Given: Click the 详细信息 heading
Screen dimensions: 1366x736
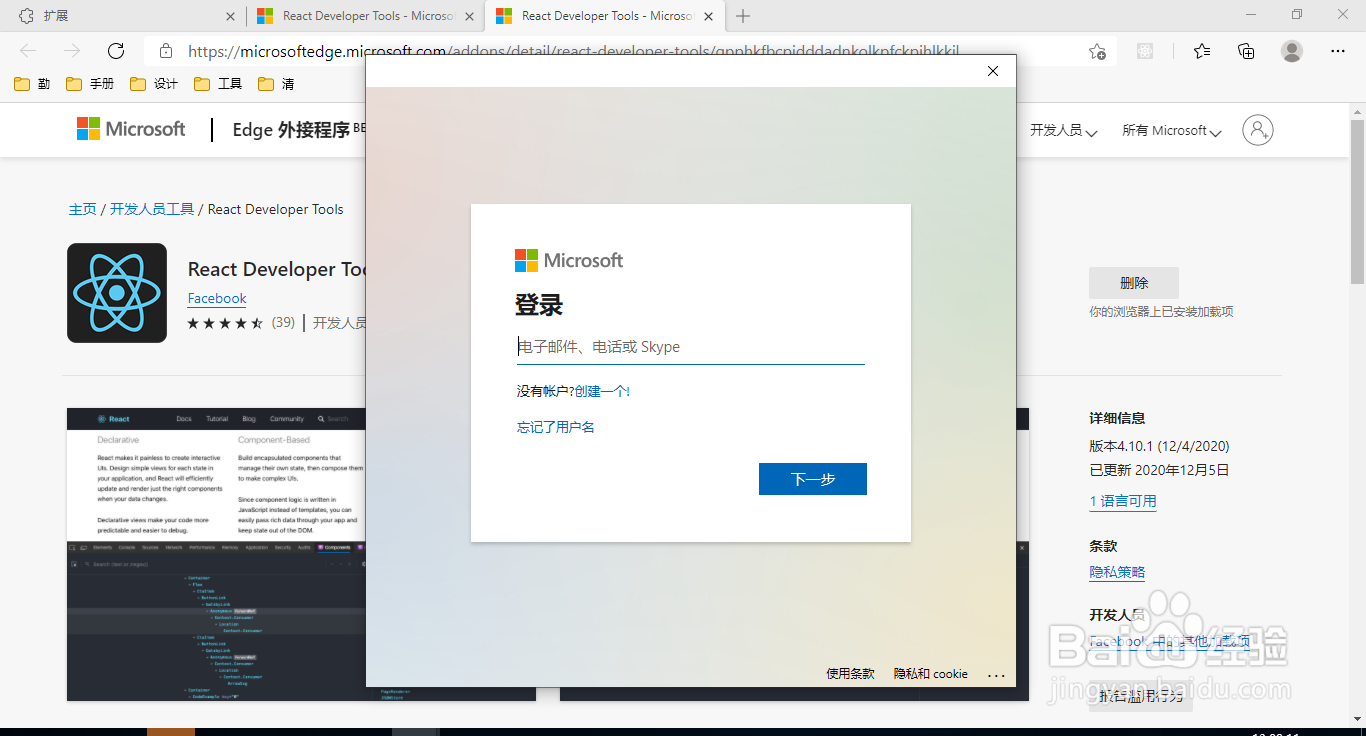Looking at the screenshot, I should click(1117, 418).
